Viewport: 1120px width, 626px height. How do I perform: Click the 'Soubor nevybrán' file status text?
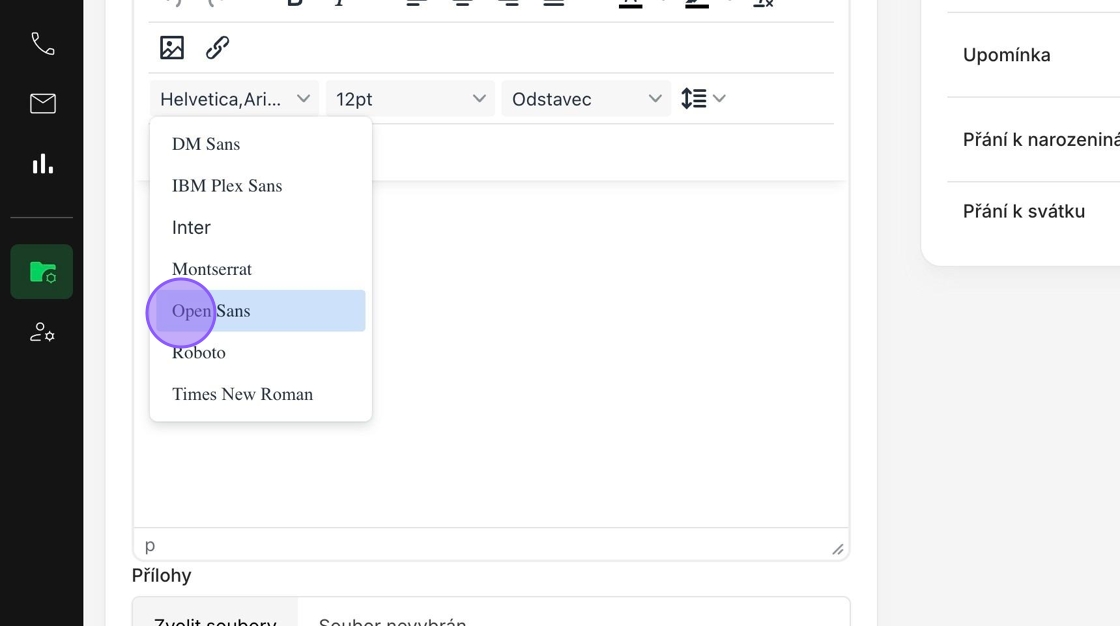pos(392,620)
